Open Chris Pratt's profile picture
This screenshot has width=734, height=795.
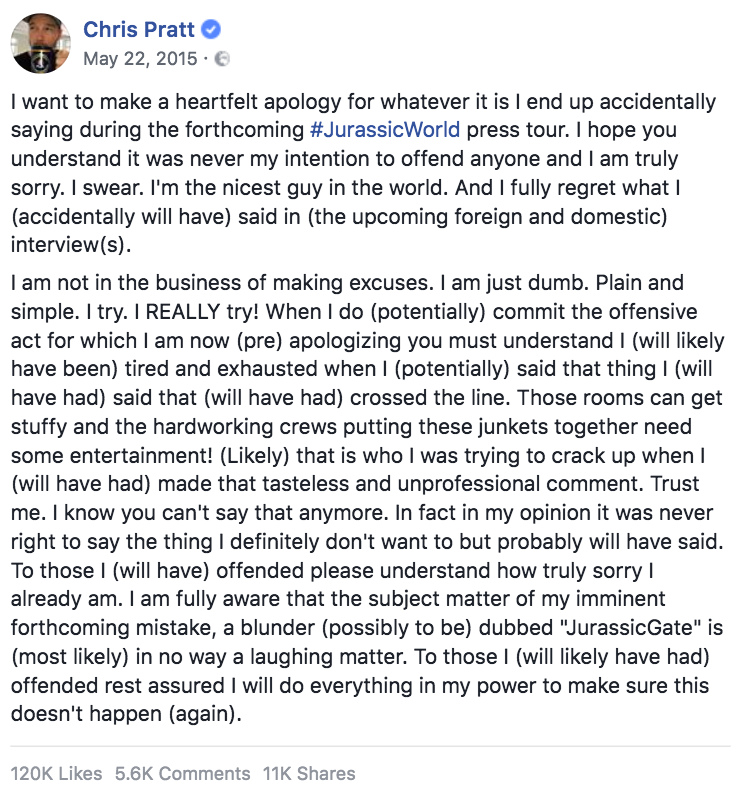41,43
